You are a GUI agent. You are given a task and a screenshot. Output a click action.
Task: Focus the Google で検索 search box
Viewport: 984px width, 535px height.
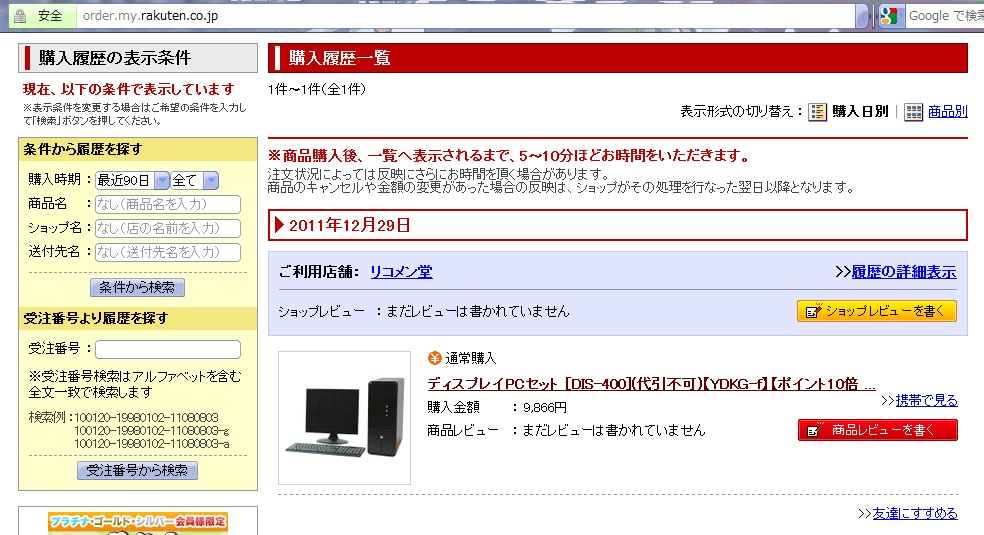tap(944, 16)
